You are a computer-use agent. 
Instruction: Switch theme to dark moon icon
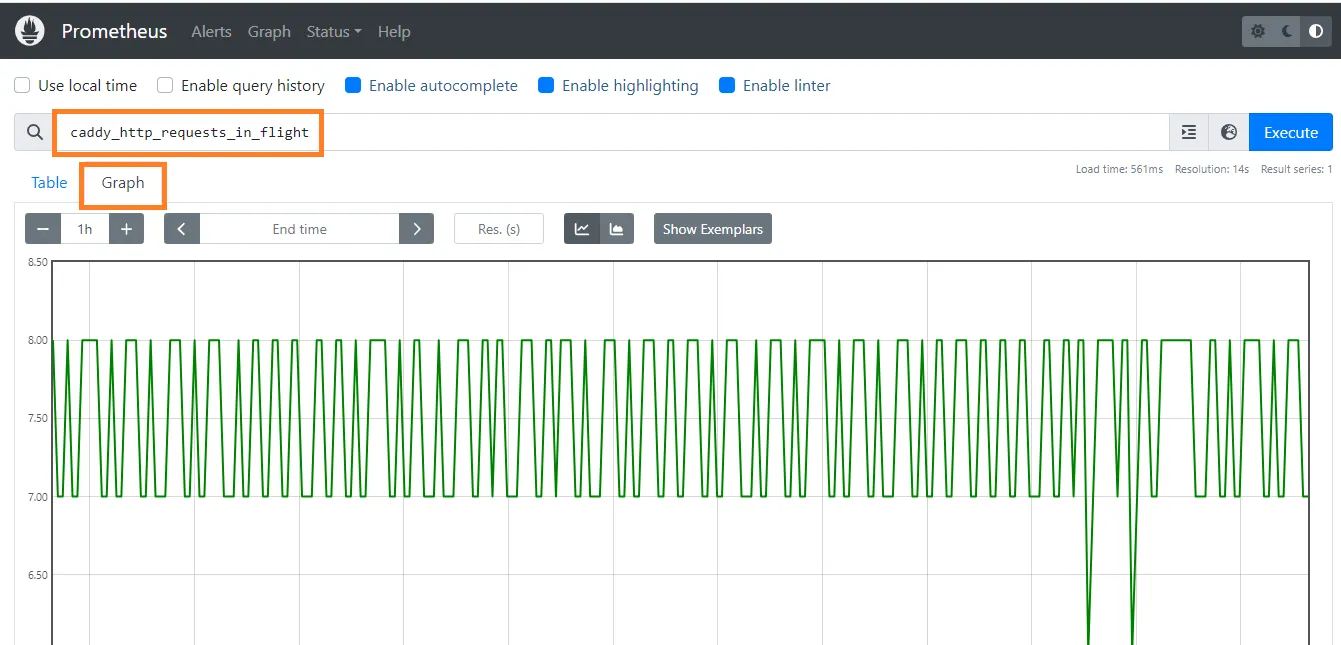[x=1287, y=31]
